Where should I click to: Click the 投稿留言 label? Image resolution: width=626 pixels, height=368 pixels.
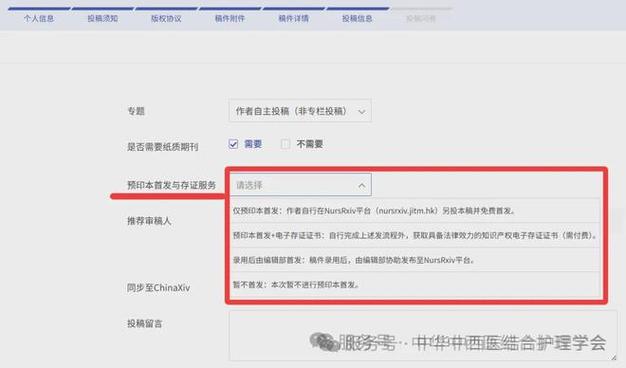(x=145, y=323)
